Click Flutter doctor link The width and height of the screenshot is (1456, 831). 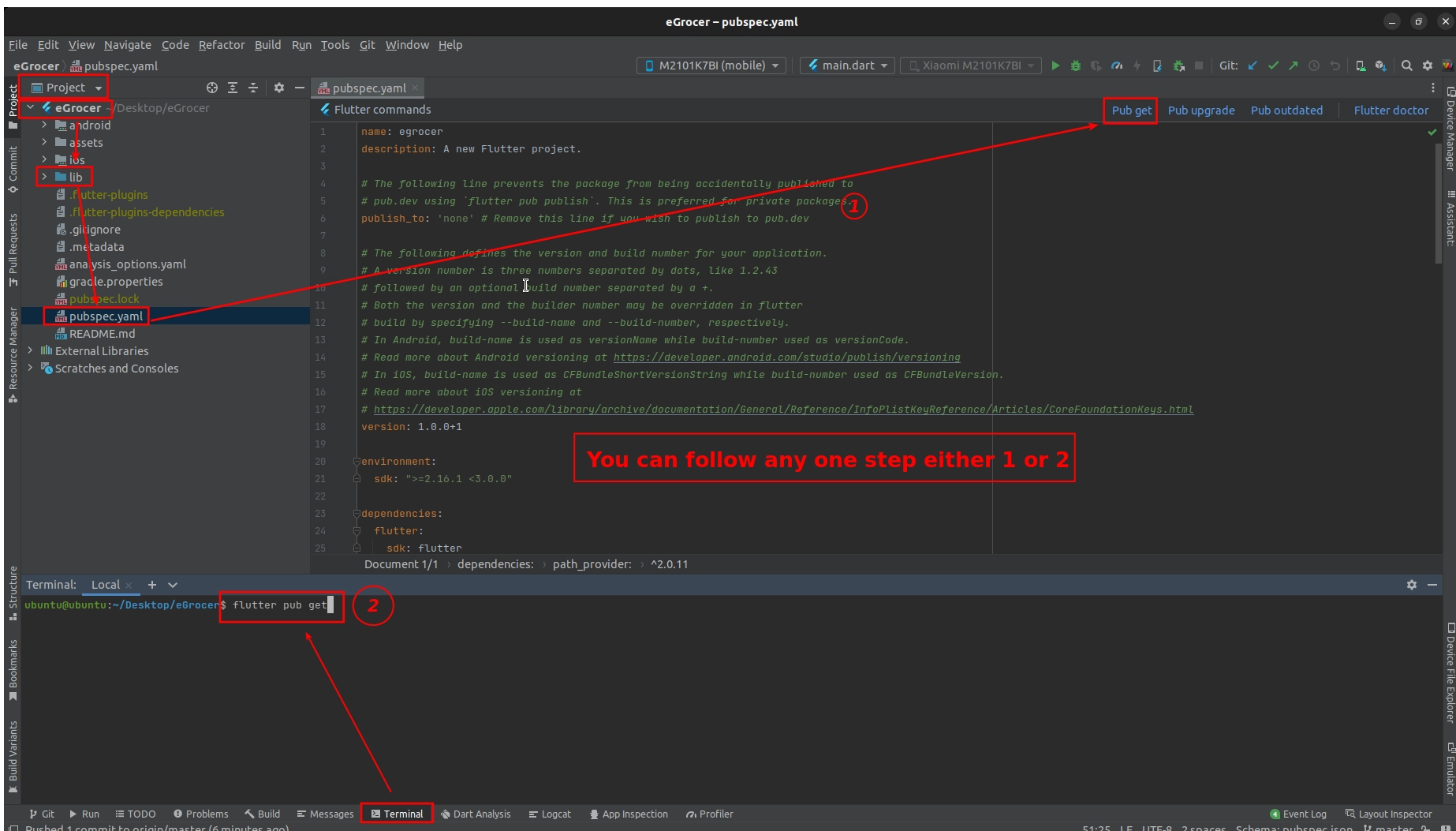(x=1391, y=110)
